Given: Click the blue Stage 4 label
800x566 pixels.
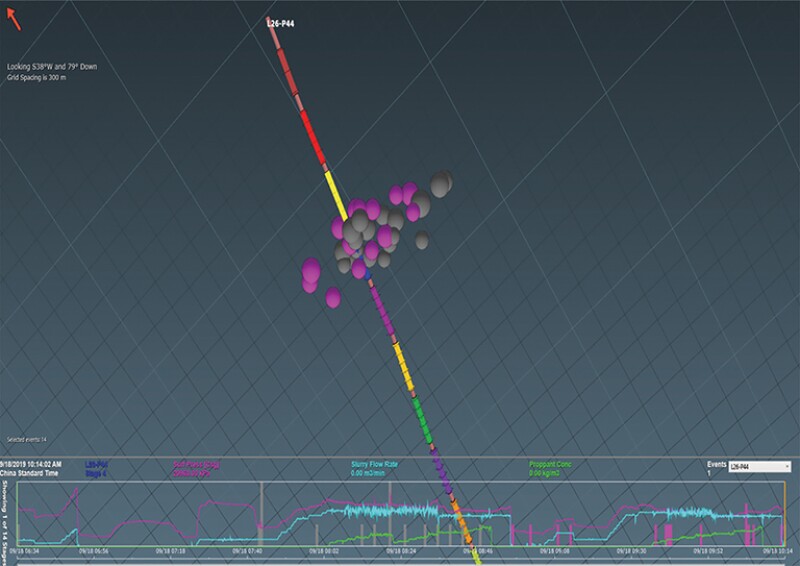Looking at the screenshot, I should (x=96, y=474).
